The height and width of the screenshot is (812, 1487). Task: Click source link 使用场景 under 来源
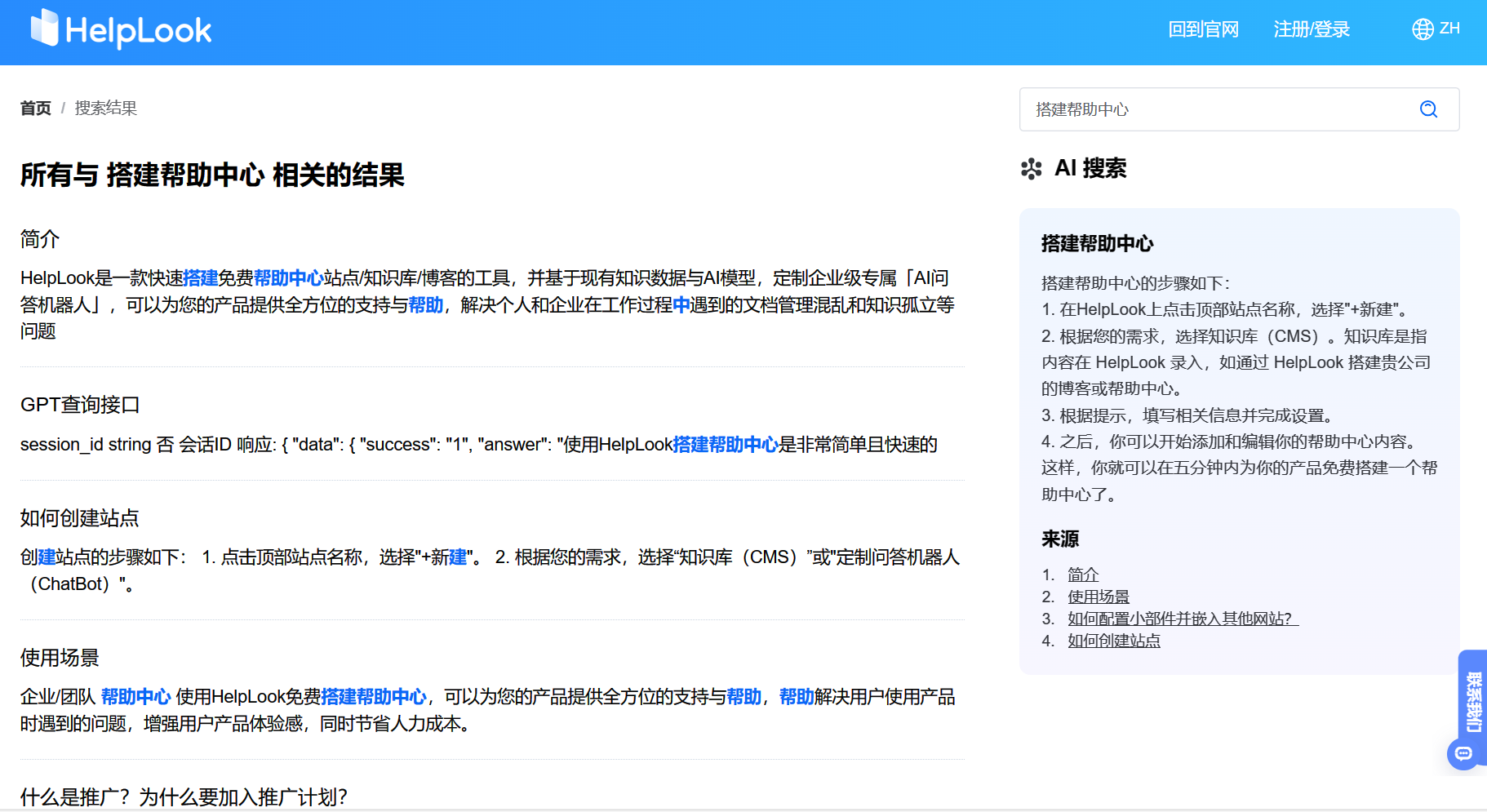1099,597
